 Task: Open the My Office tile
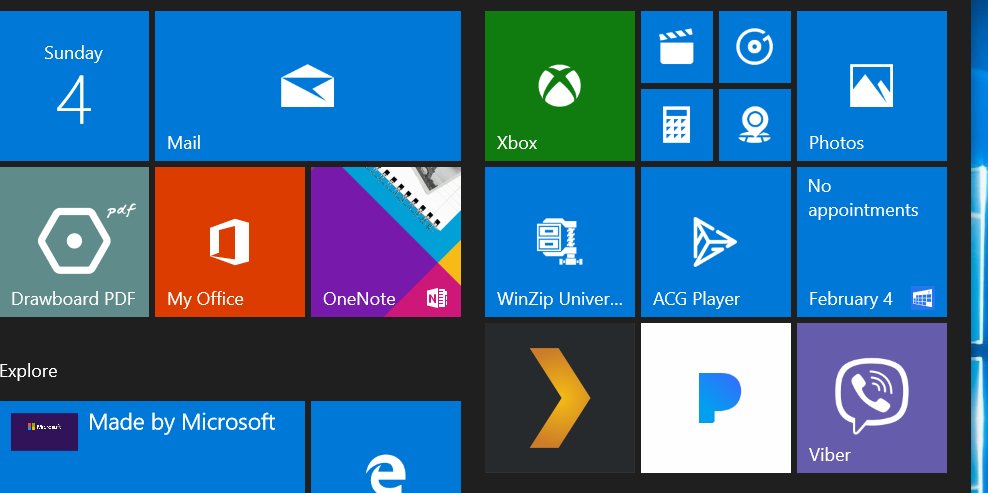click(230, 241)
